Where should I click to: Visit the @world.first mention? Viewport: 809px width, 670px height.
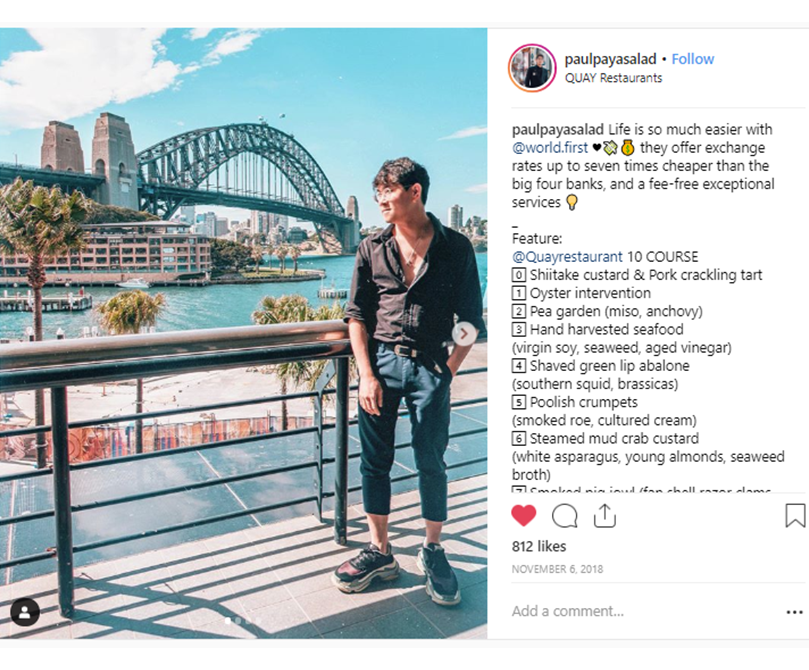click(550, 148)
